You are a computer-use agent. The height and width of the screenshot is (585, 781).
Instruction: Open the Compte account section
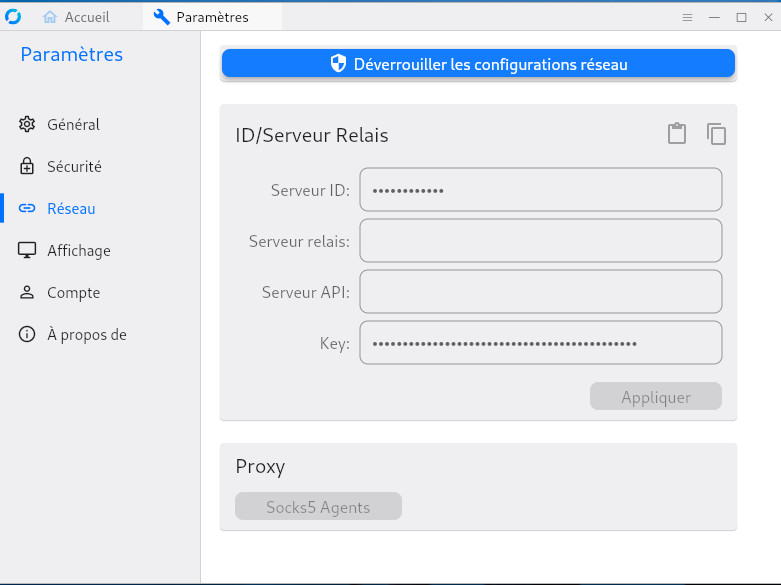[x=73, y=293]
